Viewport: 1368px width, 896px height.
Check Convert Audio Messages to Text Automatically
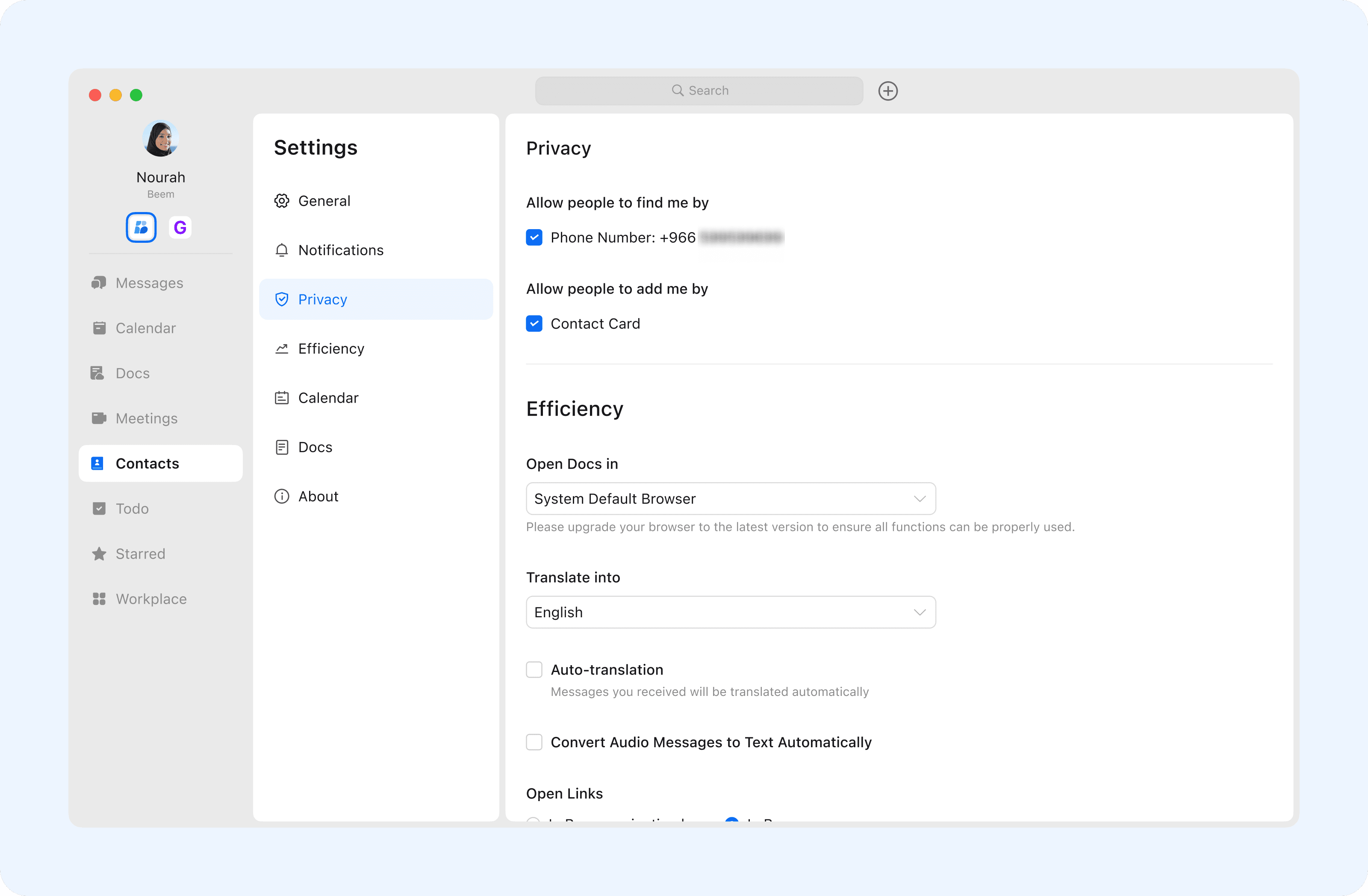coord(534,742)
